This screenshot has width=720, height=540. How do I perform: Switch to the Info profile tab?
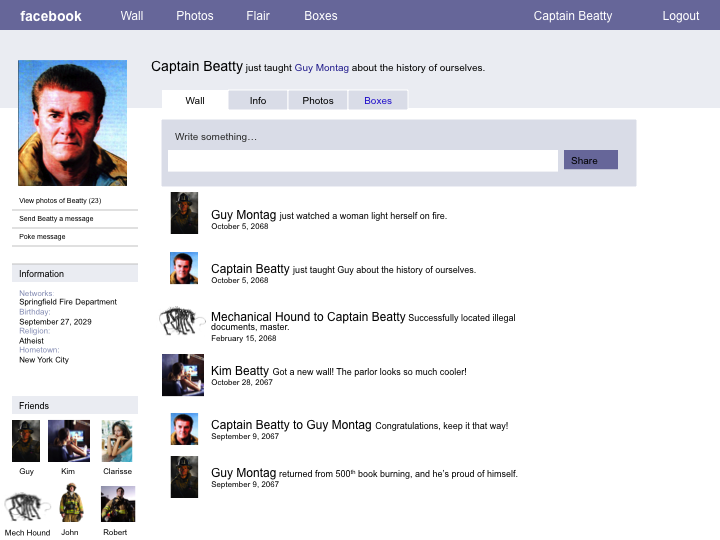coord(258,100)
